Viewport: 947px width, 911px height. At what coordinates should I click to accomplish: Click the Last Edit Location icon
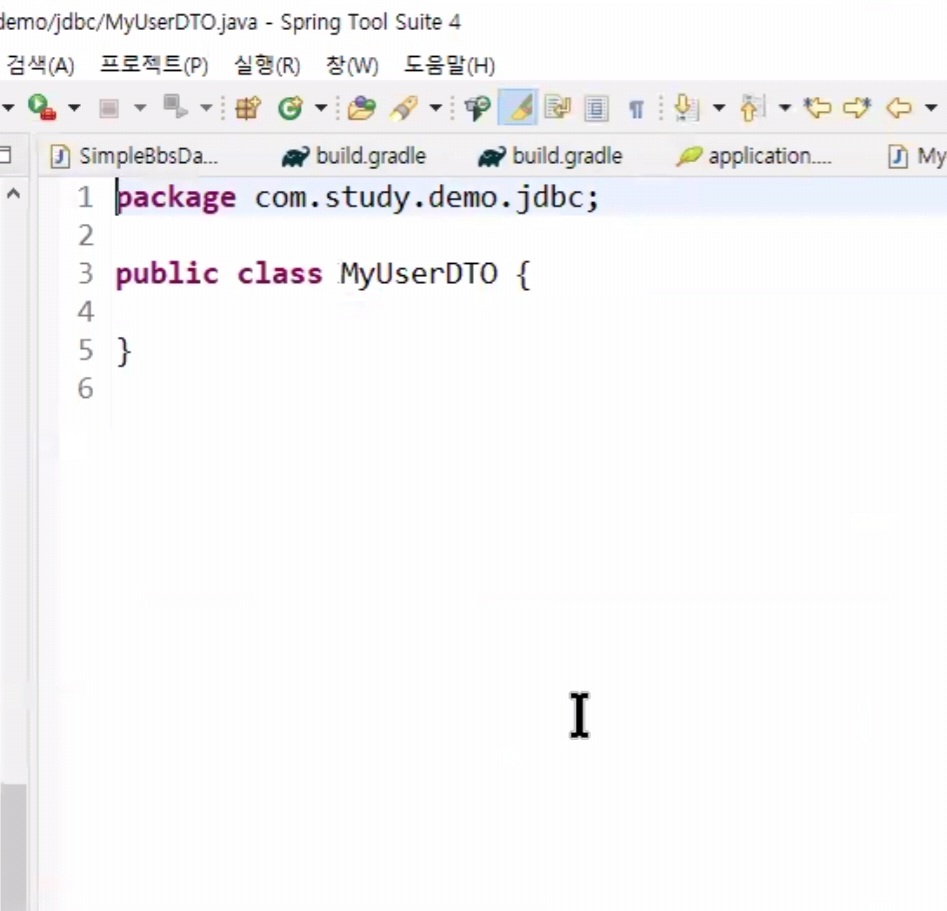[817, 108]
